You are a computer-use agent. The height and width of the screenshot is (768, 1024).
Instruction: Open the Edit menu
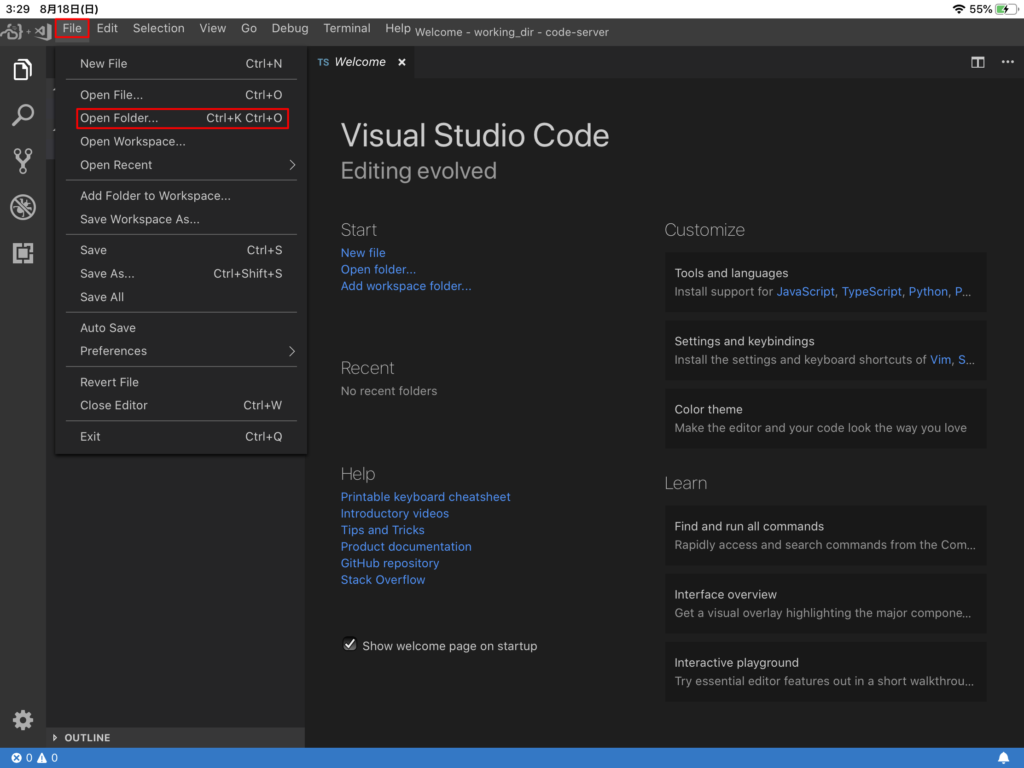(x=107, y=29)
